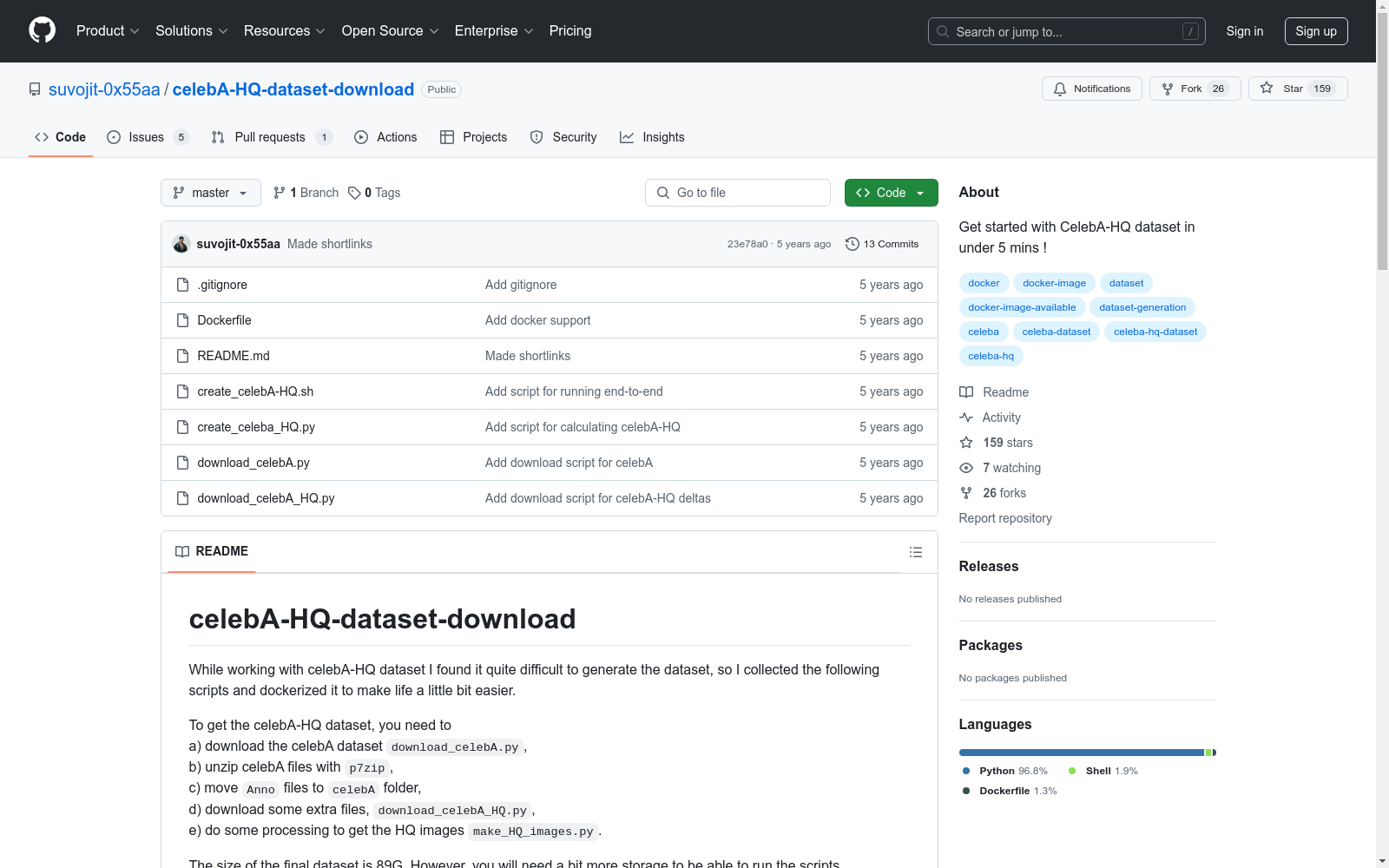Open the master branch dropdown
This screenshot has width=1389, height=868.
click(211, 193)
